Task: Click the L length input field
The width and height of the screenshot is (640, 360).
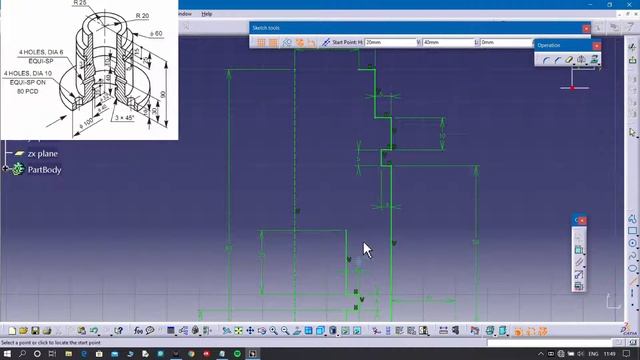Action: coord(506,42)
